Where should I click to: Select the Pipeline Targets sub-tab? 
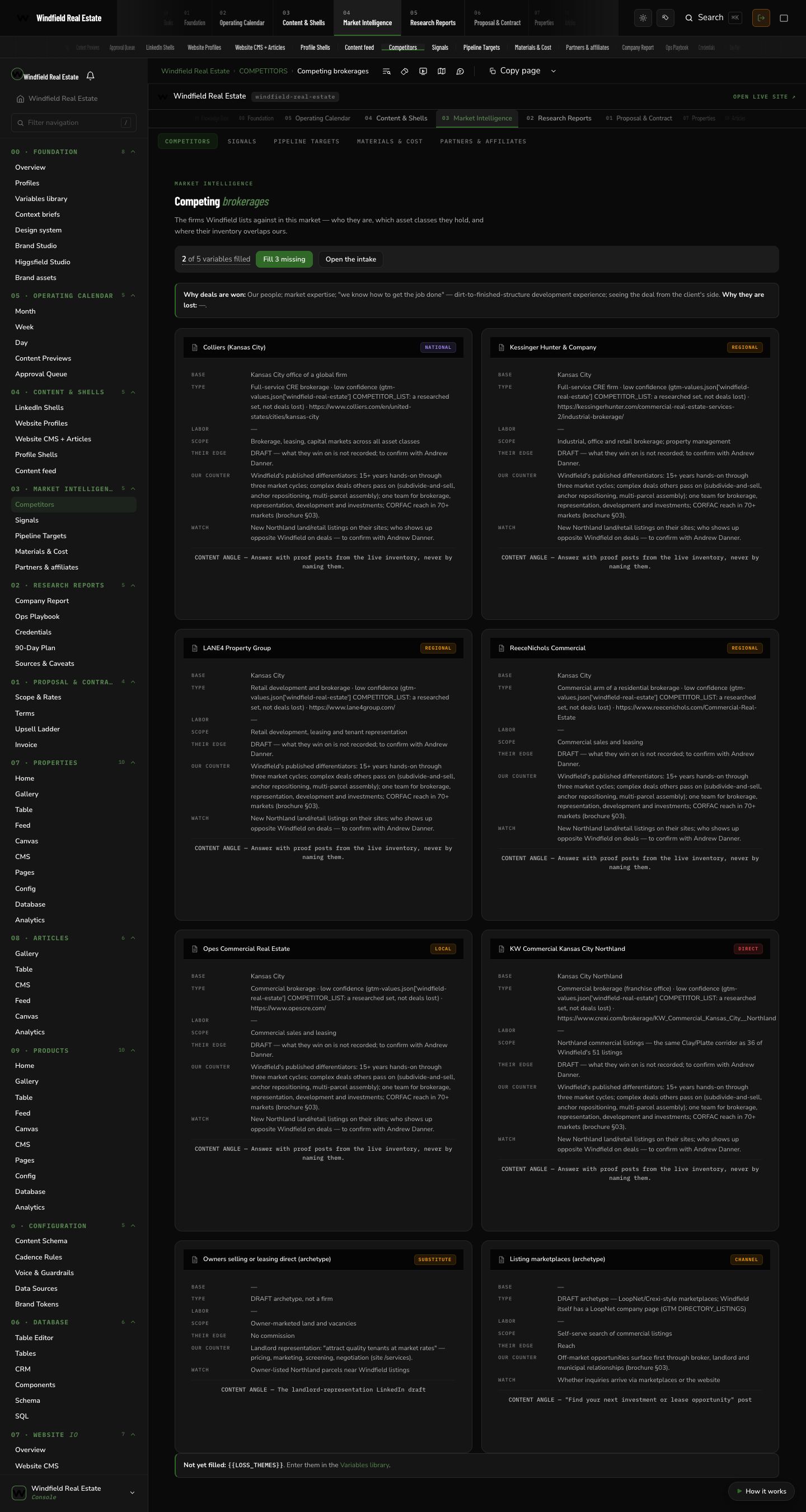point(307,142)
